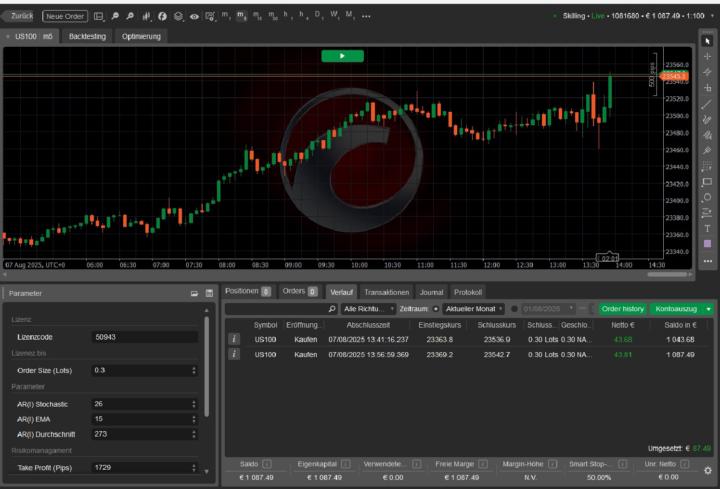This screenshot has height=489, width=720.
Task: Click Parameter panel vertical scrollbar
Action: [207, 366]
